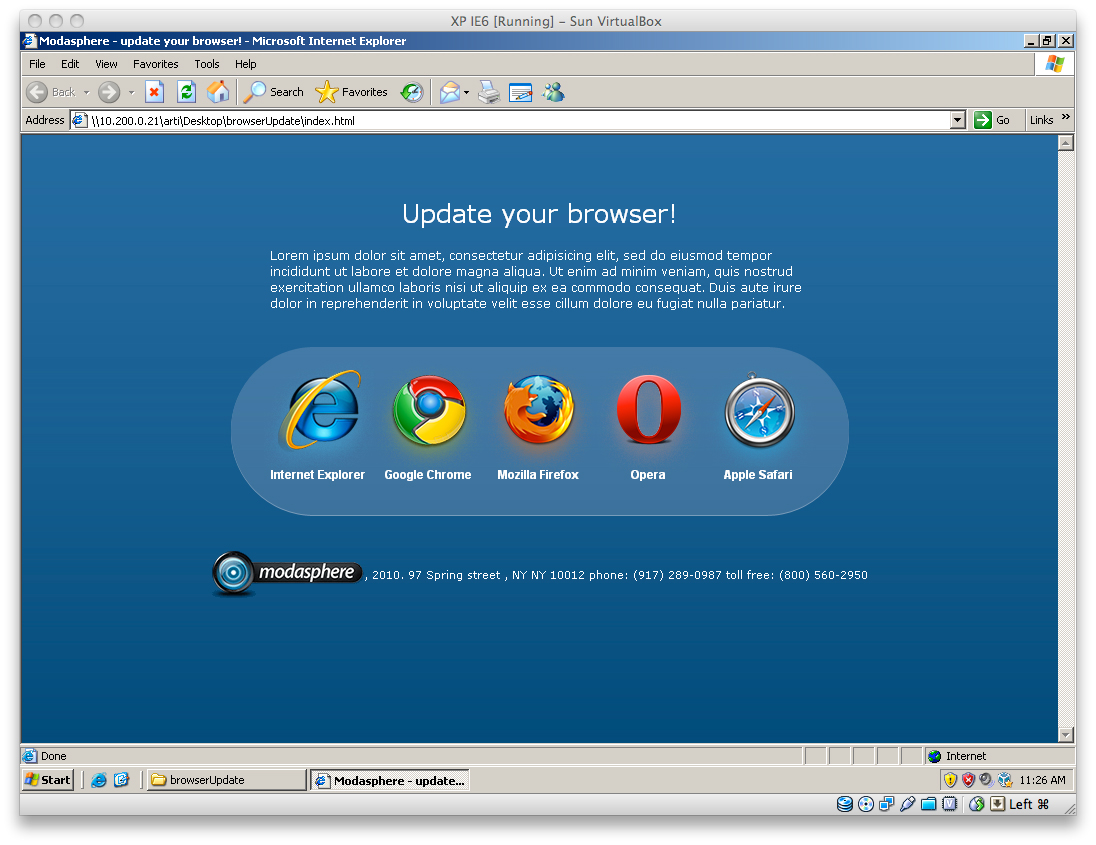This screenshot has height=845, width=1096.
Task: Choose the Internet Explorer browser logo
Action: (320, 410)
